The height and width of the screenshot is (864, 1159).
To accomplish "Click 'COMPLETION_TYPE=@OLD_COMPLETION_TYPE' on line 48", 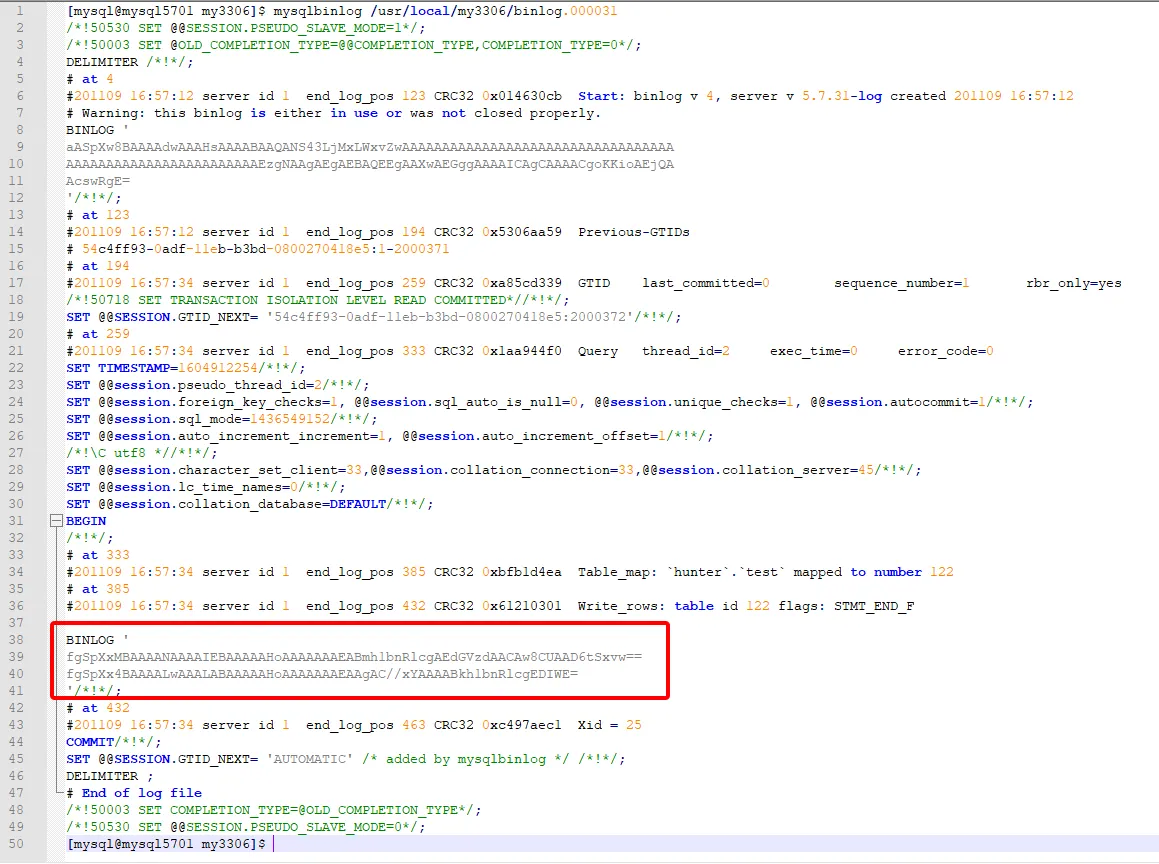I will 314,810.
